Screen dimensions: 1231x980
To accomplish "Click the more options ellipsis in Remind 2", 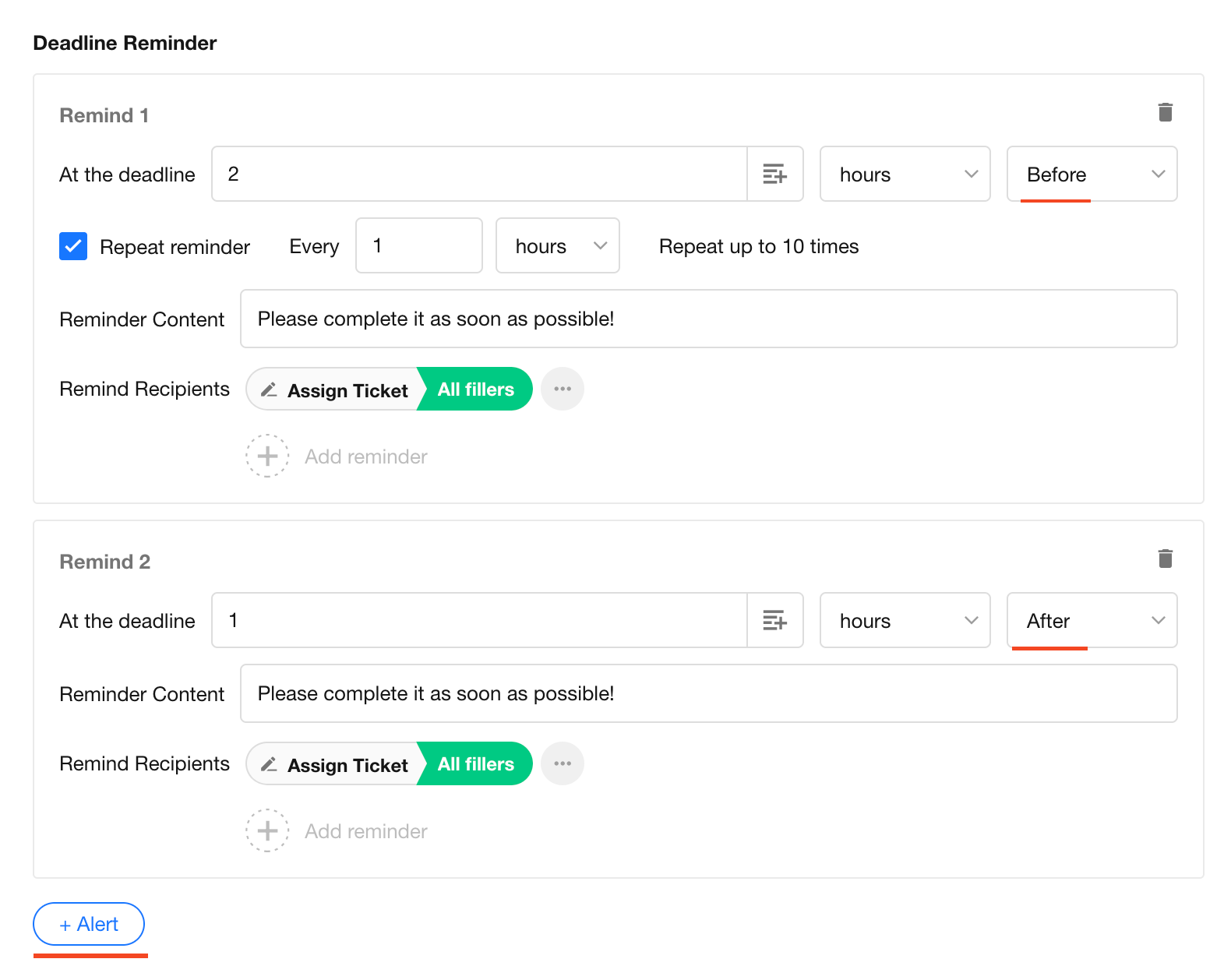I will tap(563, 763).
